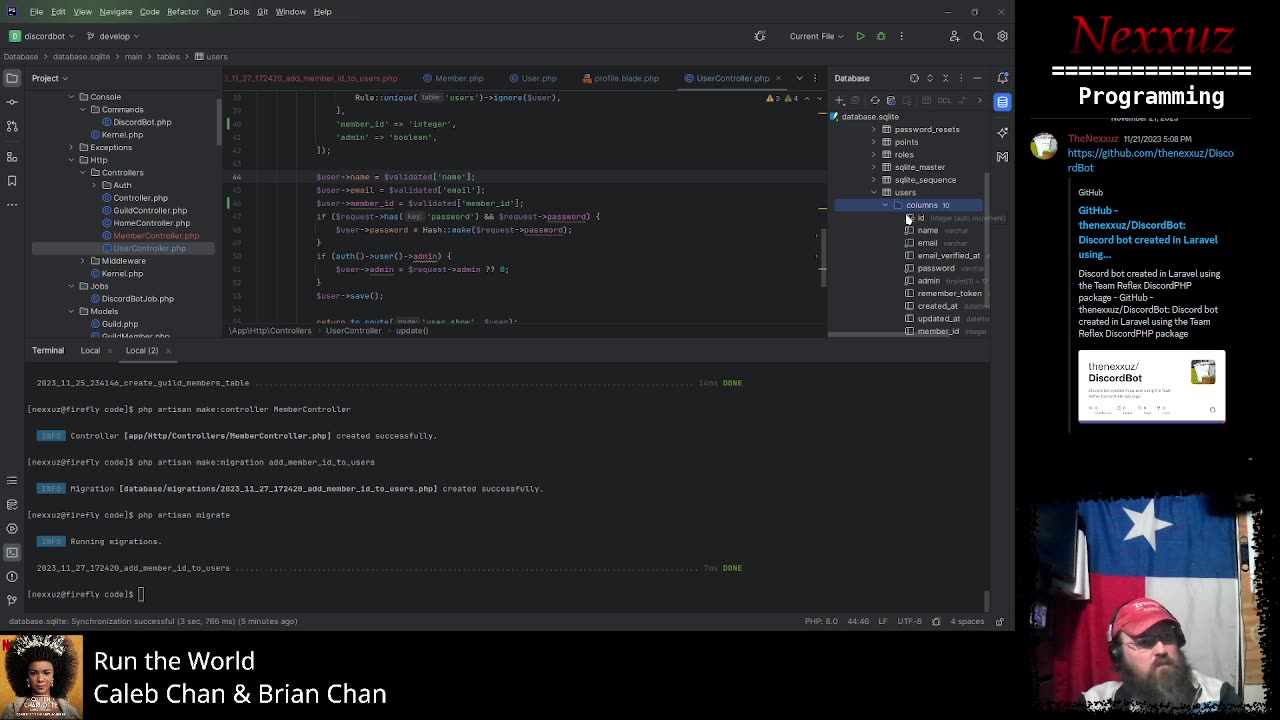Click the 4 spaces indent setting

point(967,621)
